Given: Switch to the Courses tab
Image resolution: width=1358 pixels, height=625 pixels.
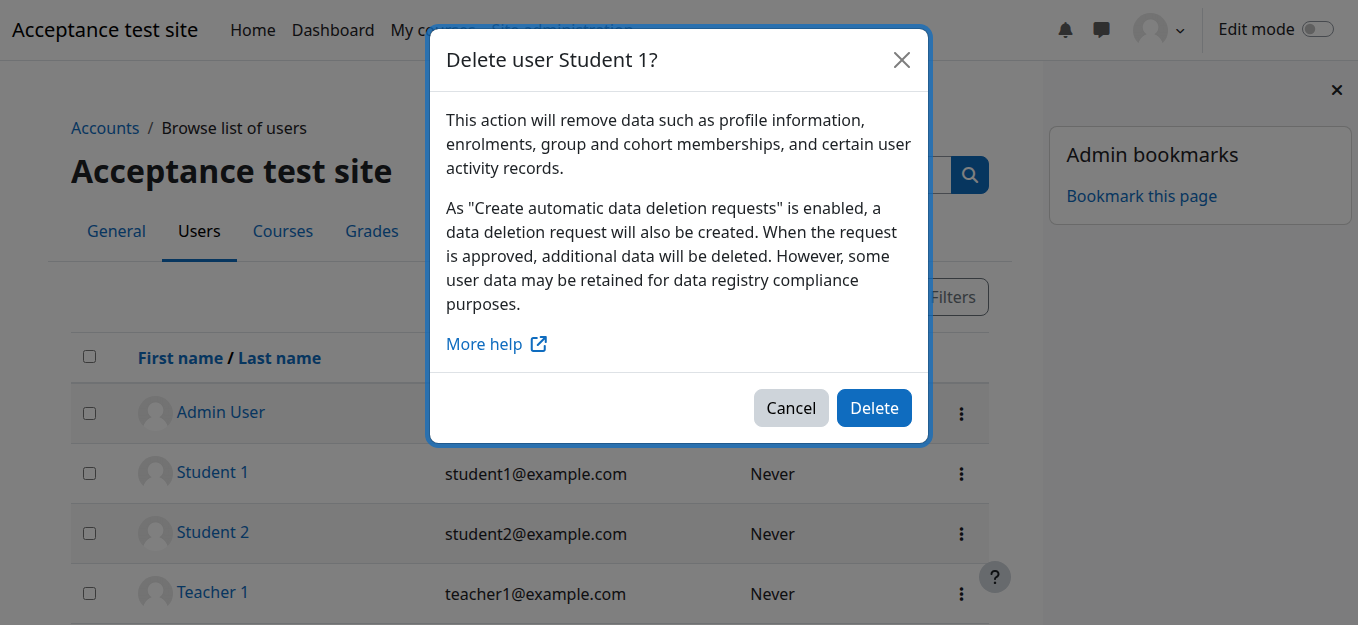Looking at the screenshot, I should point(282,231).
